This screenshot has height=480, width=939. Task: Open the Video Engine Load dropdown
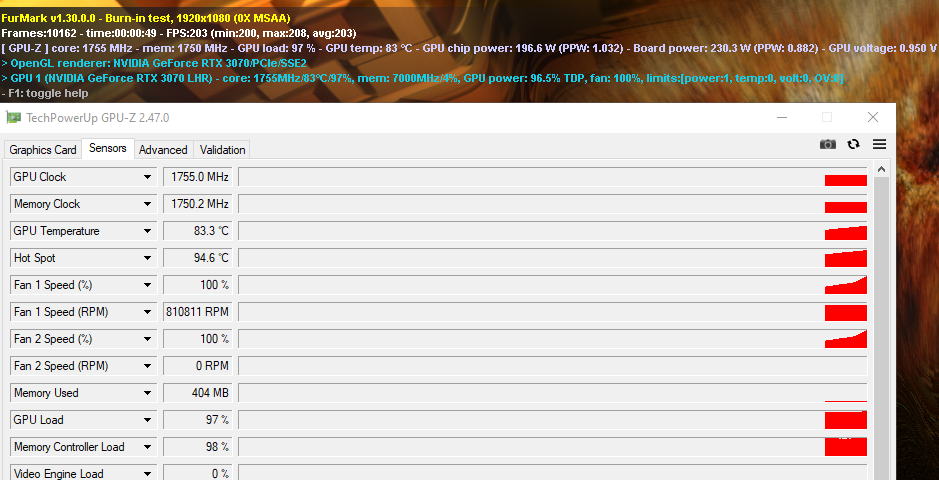click(147, 473)
